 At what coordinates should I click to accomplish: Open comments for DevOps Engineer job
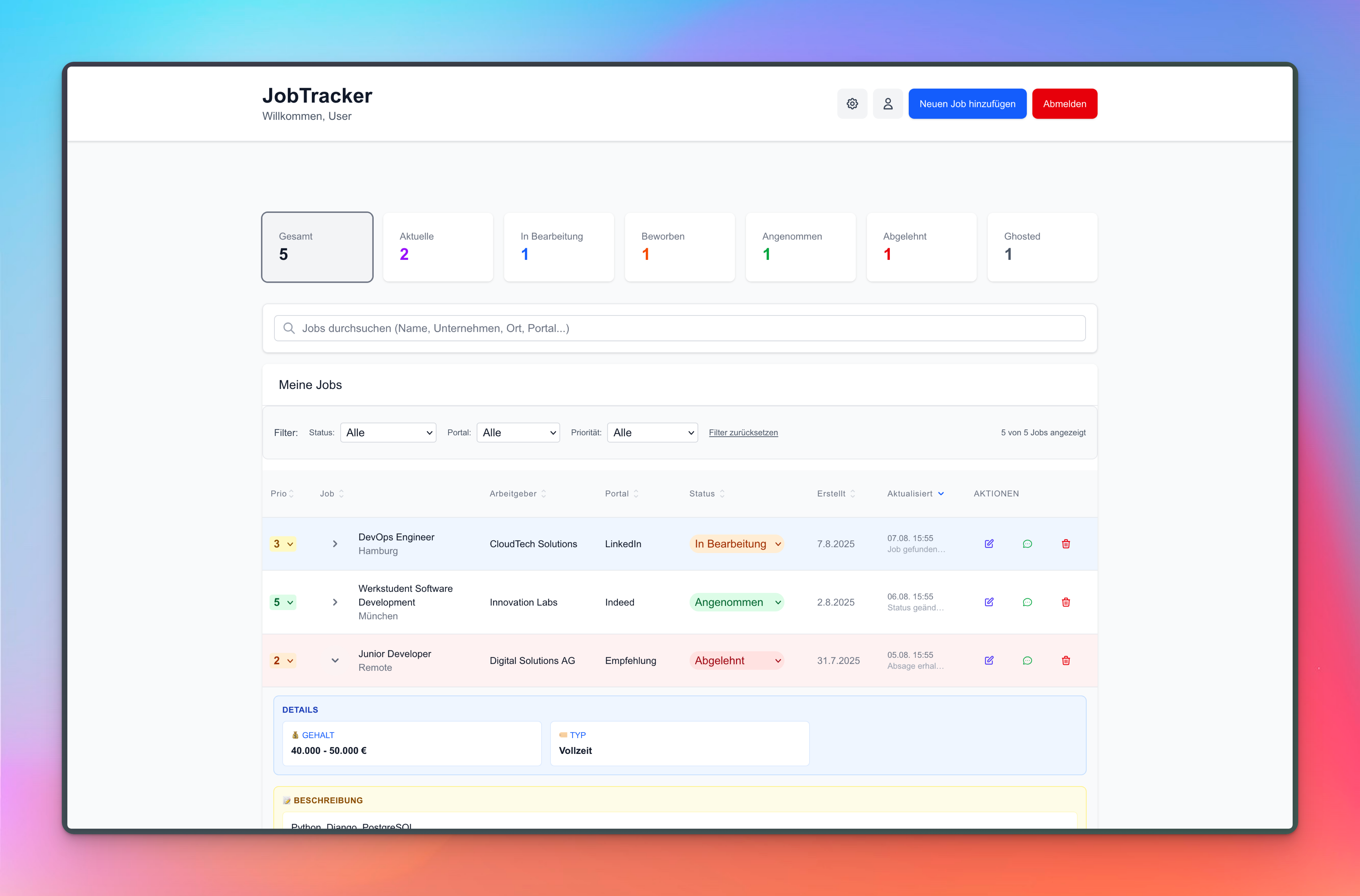(x=1027, y=543)
